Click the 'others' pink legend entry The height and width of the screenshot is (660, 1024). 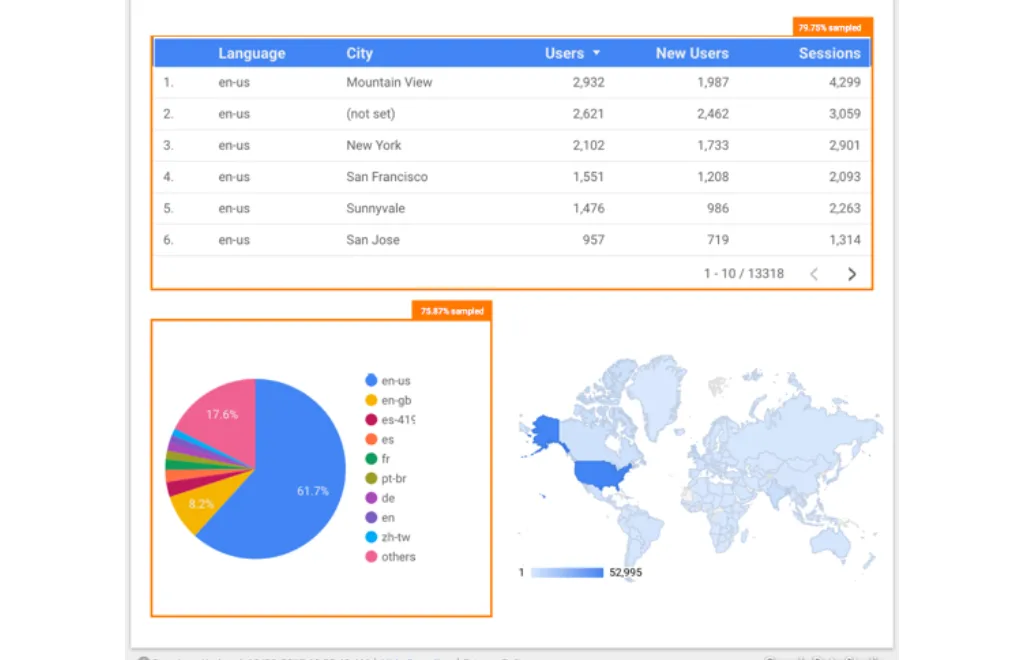(x=397, y=557)
